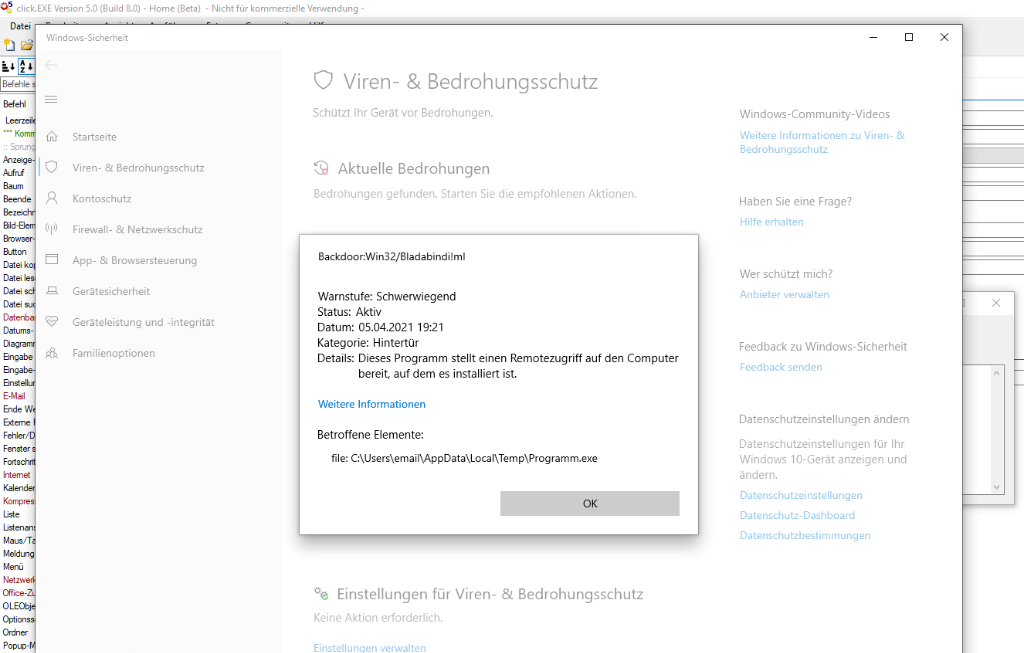Select the Kalender command in click.EXE list
Viewport: 1024px width, 653px height.
(x=18, y=488)
